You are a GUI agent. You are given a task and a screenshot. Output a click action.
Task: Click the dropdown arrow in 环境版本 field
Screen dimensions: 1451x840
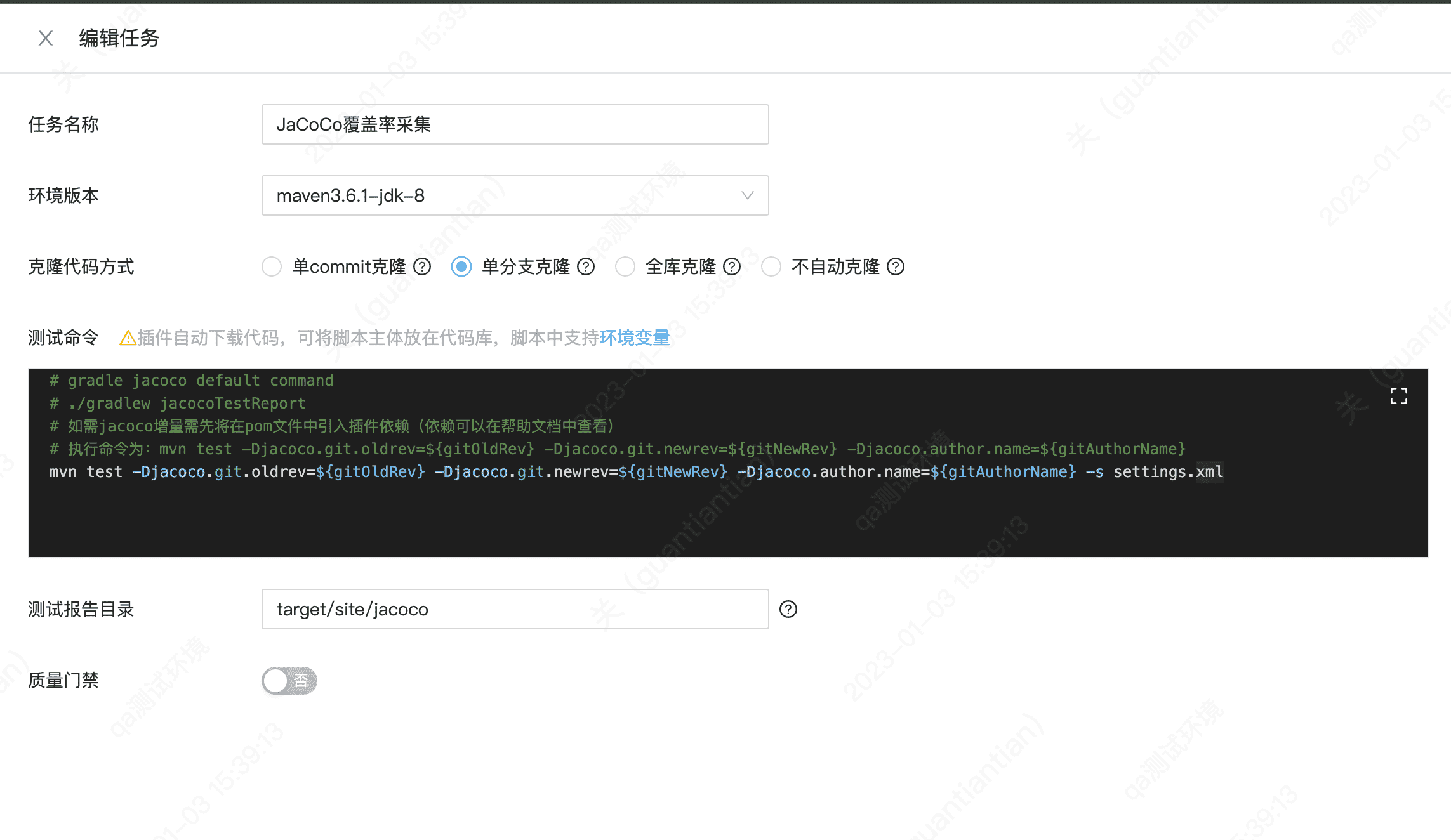(x=746, y=195)
